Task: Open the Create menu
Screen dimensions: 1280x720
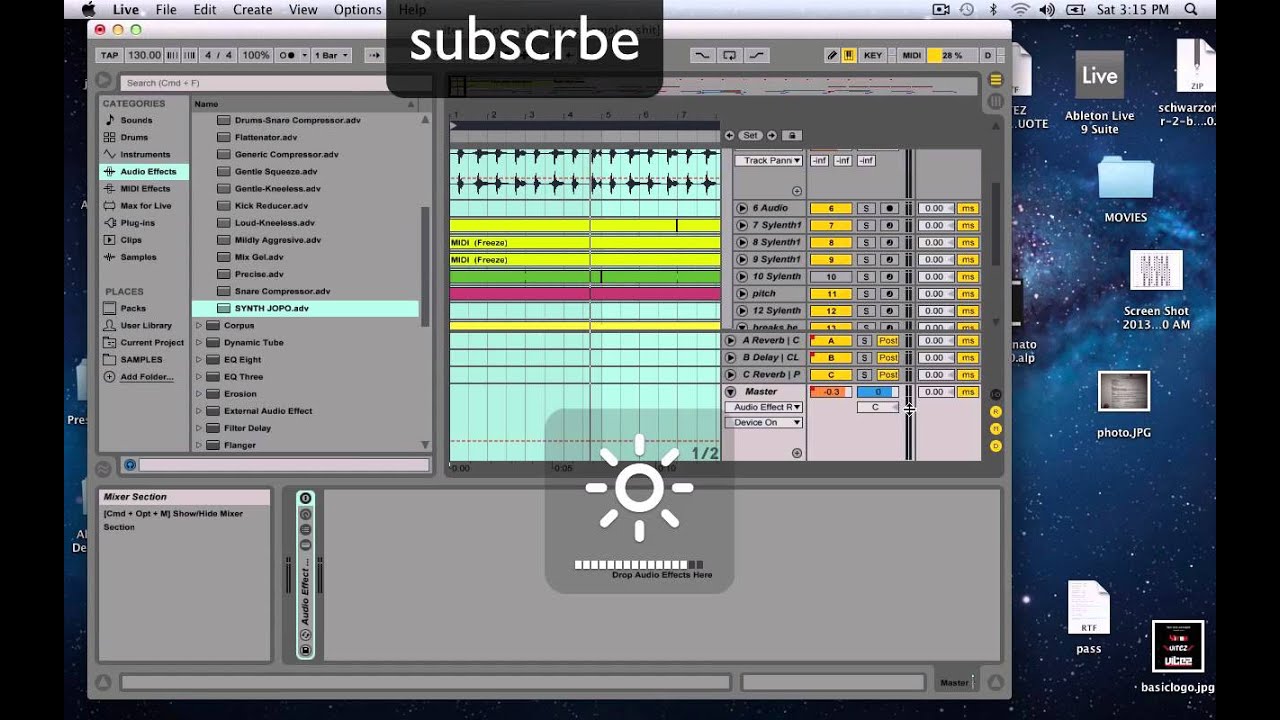Action: point(252,9)
